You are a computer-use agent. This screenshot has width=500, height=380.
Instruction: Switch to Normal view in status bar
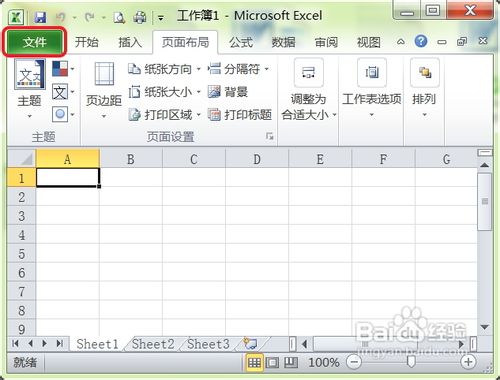(254, 362)
